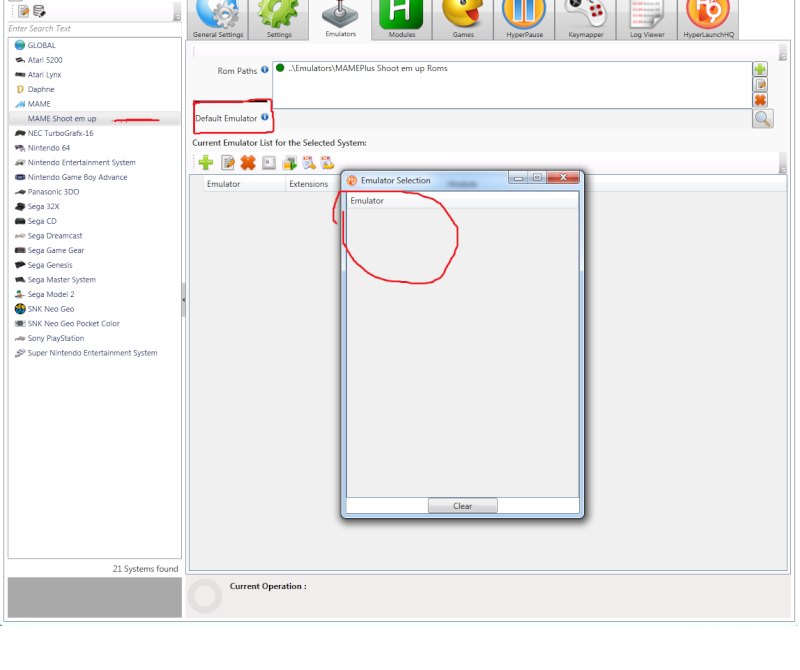Open the Keymapper tab

585,19
